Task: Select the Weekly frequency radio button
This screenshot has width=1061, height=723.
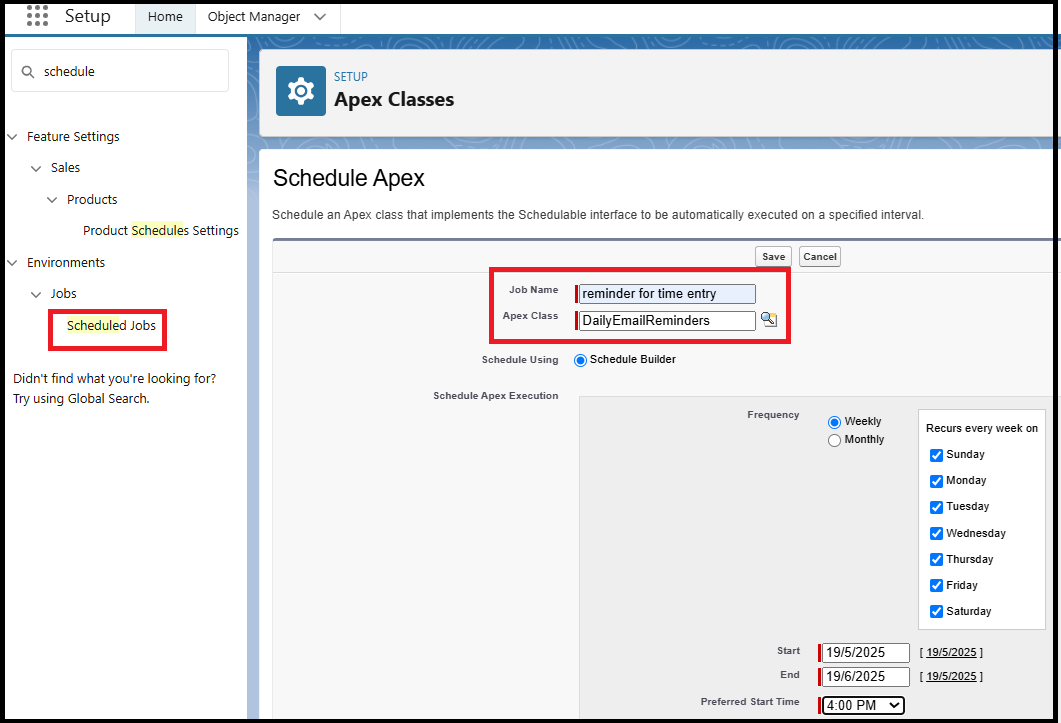Action: coord(834,422)
